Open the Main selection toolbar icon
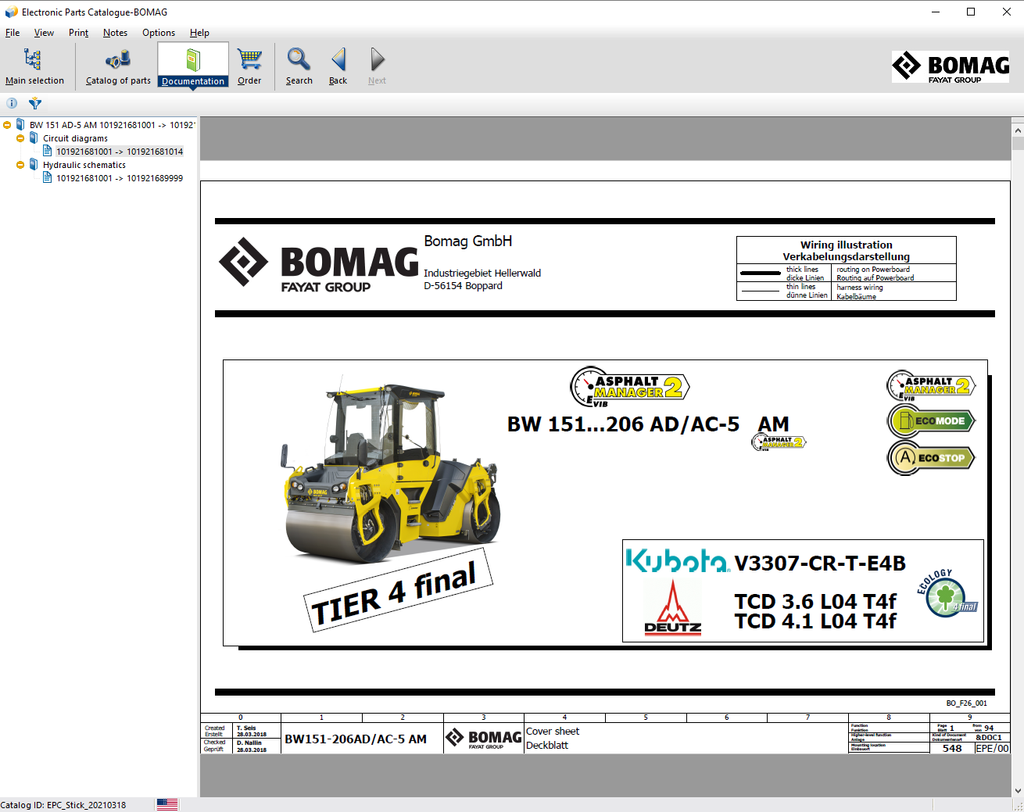1024x812 pixels. coord(34,66)
